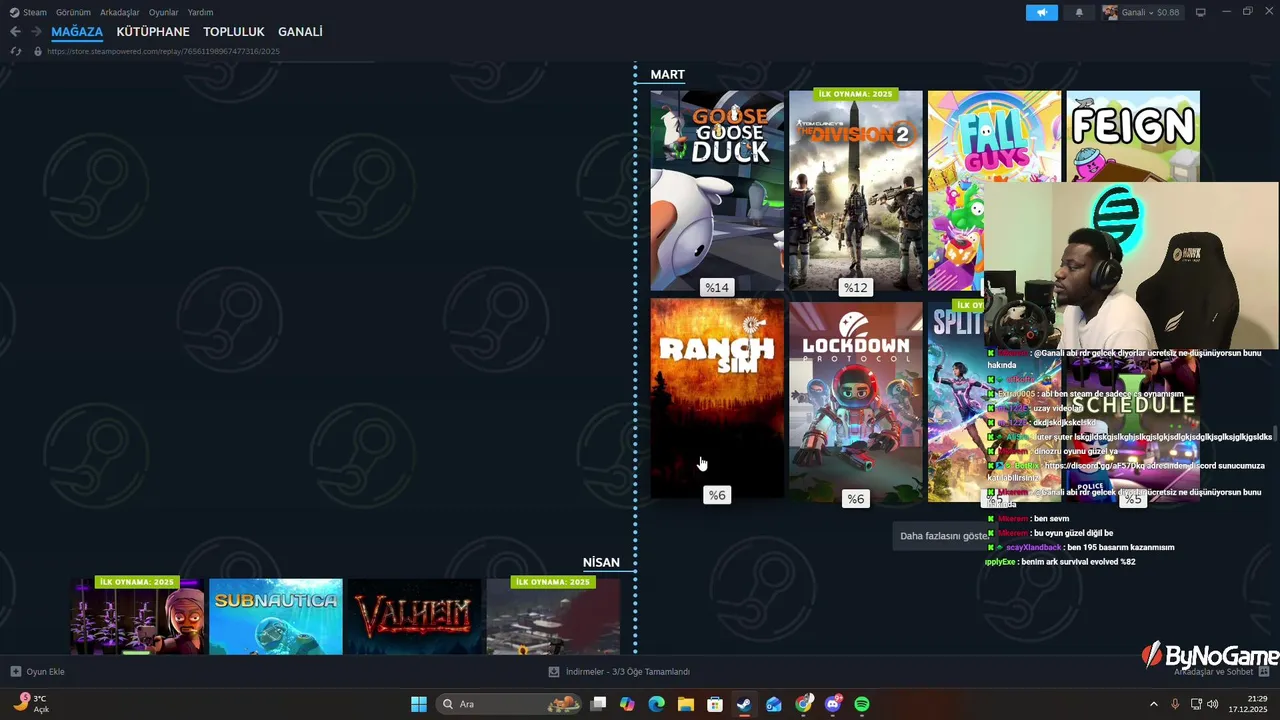The width and height of the screenshot is (1280, 720).
Task: Click the MART month heading
Action: pyautogui.click(x=668, y=75)
